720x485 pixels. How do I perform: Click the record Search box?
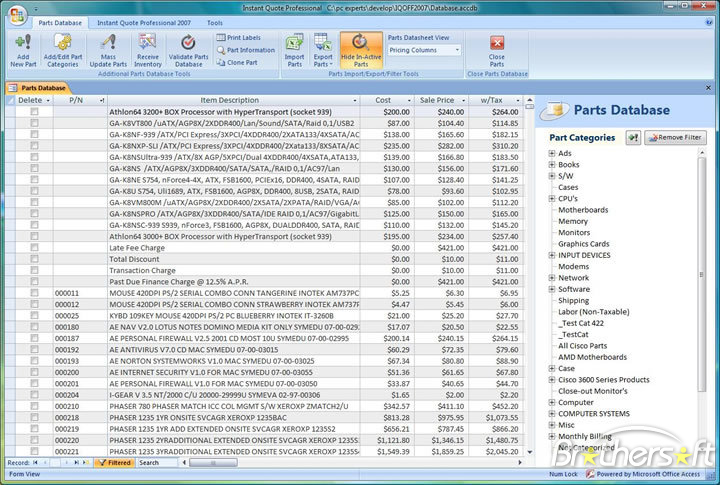(x=158, y=462)
